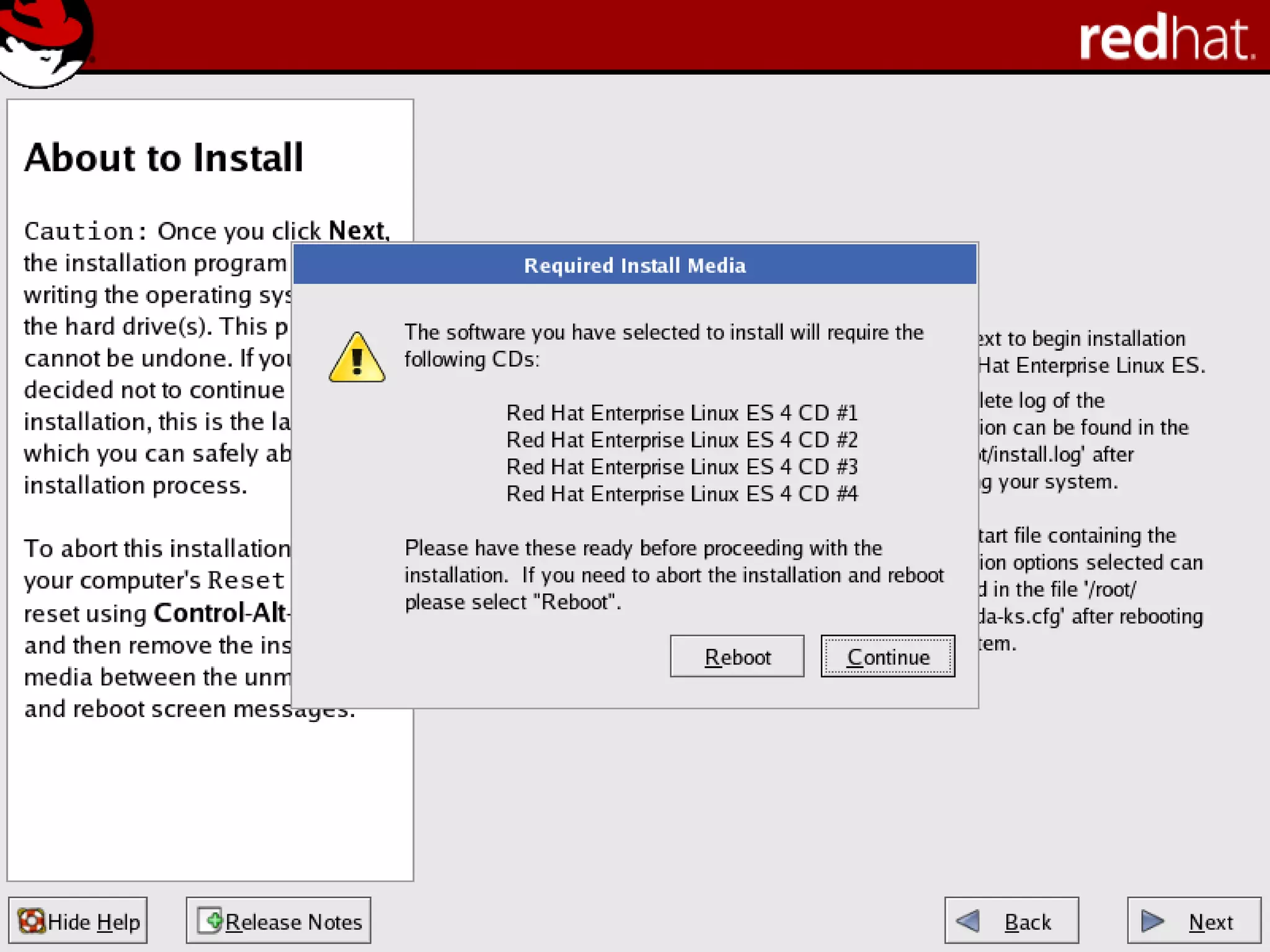Select the ES 4 CD #4 line
The height and width of the screenshot is (952, 1270).
[682, 494]
